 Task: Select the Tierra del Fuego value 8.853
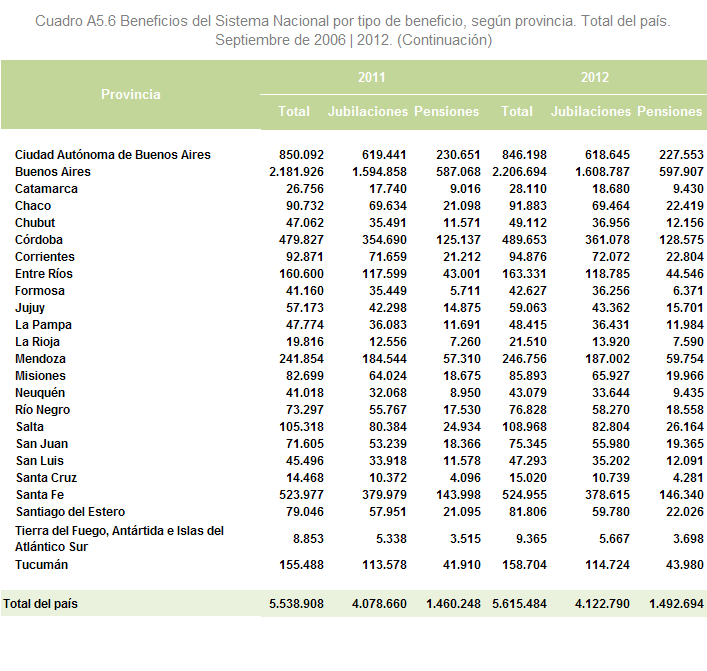(x=308, y=539)
